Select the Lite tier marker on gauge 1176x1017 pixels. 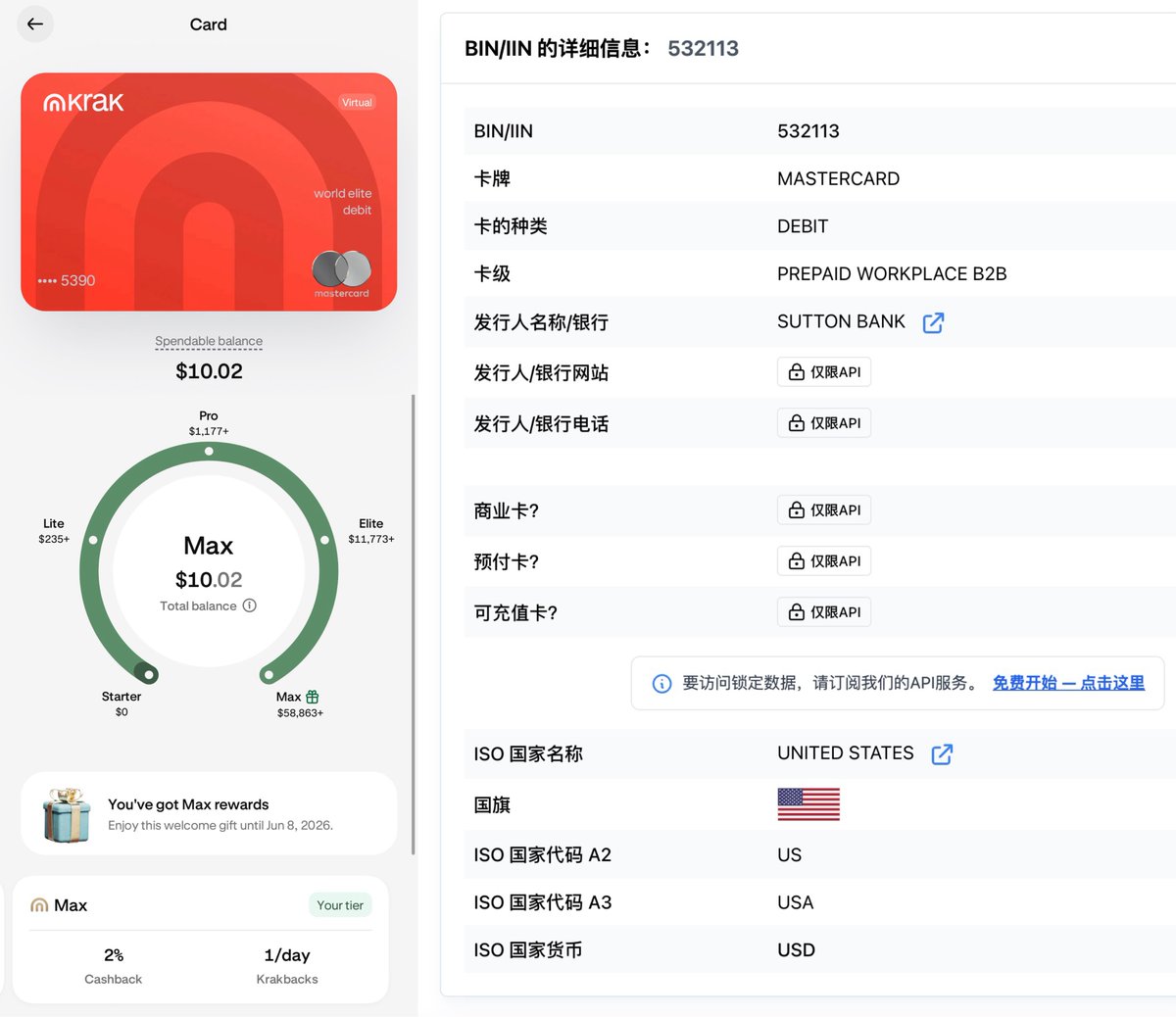point(93,540)
